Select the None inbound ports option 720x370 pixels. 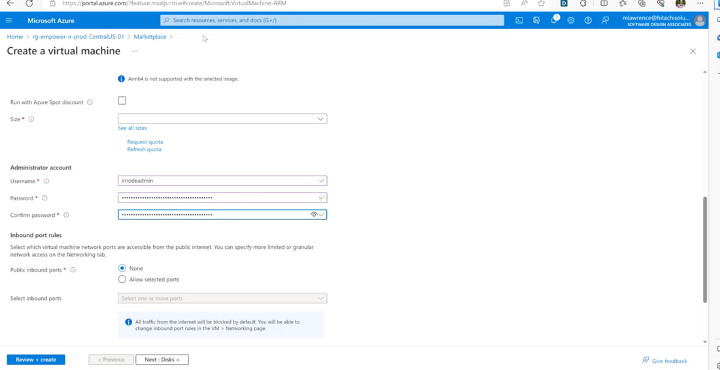pos(122,268)
